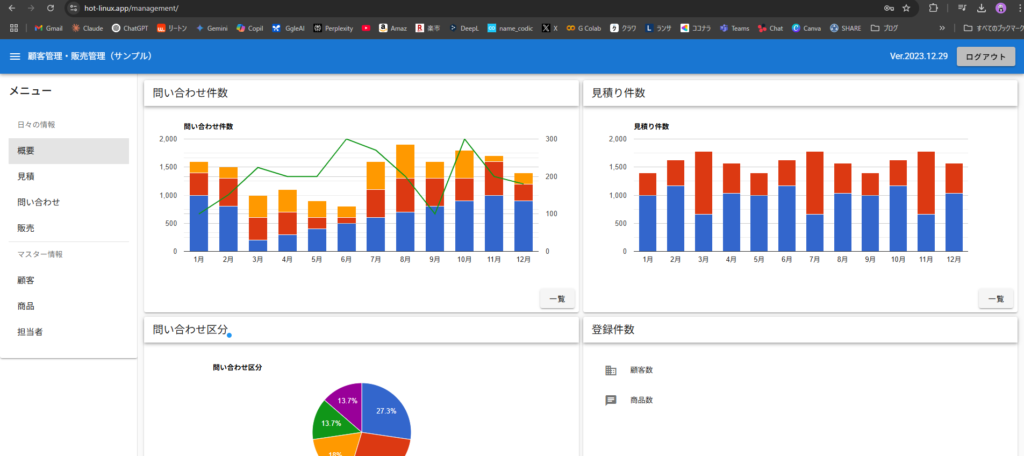Open the G Colab bookmark
Screen dimensions: 1024x456
[584, 28]
